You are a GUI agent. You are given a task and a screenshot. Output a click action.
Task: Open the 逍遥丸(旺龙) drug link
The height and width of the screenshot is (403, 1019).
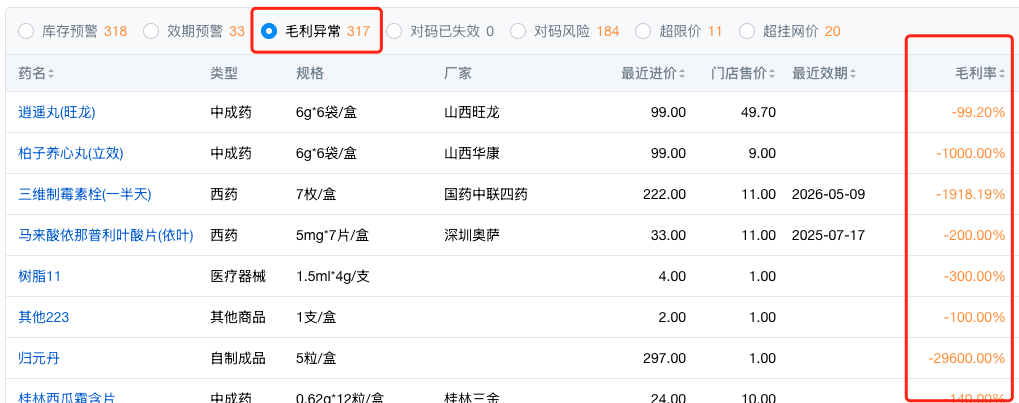(x=57, y=112)
